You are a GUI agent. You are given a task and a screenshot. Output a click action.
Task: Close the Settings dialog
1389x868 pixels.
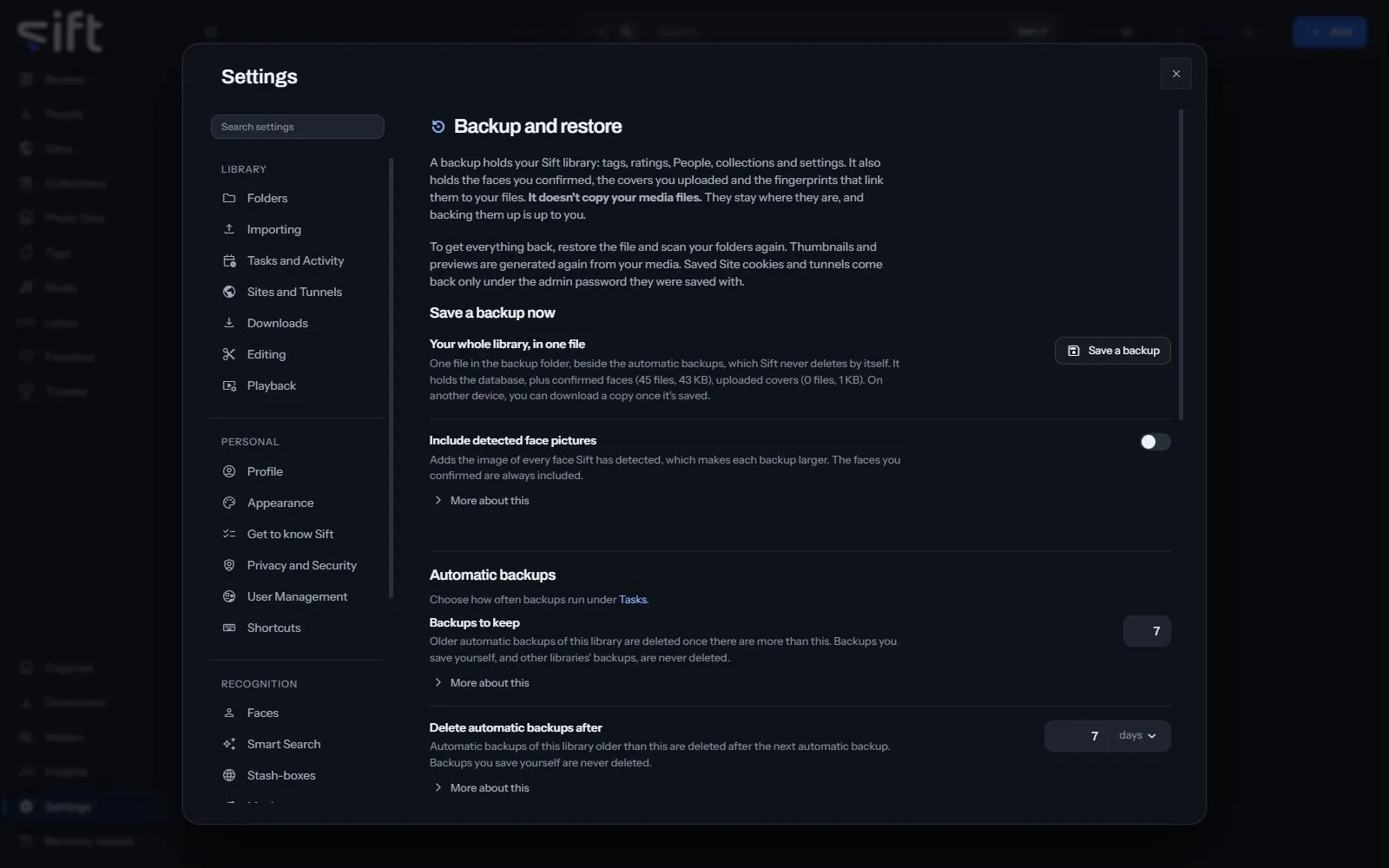[1176, 74]
